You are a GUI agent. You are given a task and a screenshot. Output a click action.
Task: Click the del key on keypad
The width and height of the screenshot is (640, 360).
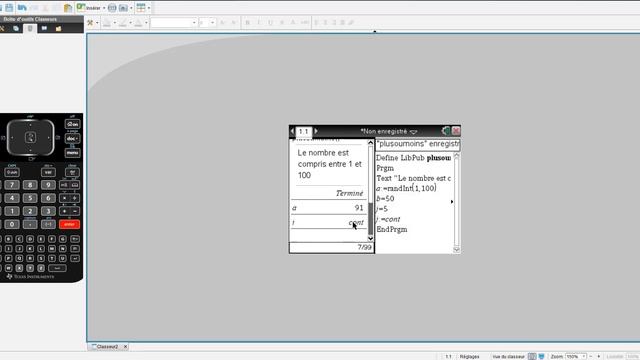pos(72,172)
